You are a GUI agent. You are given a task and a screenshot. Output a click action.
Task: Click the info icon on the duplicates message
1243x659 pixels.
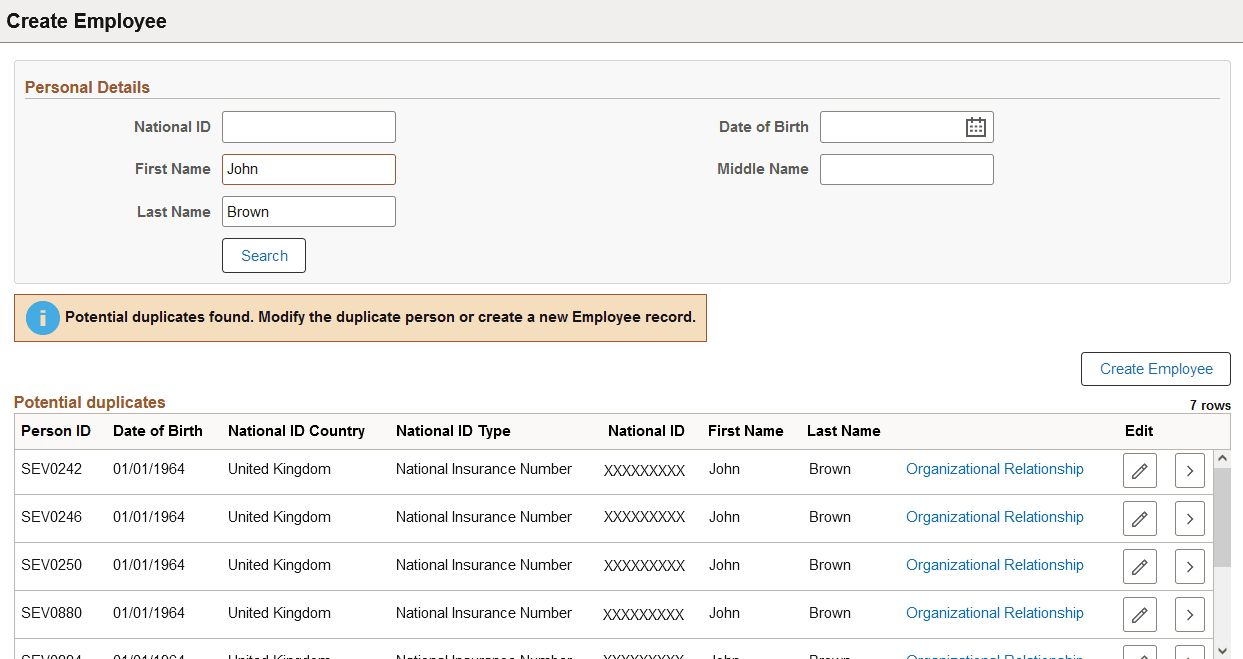click(x=42, y=317)
